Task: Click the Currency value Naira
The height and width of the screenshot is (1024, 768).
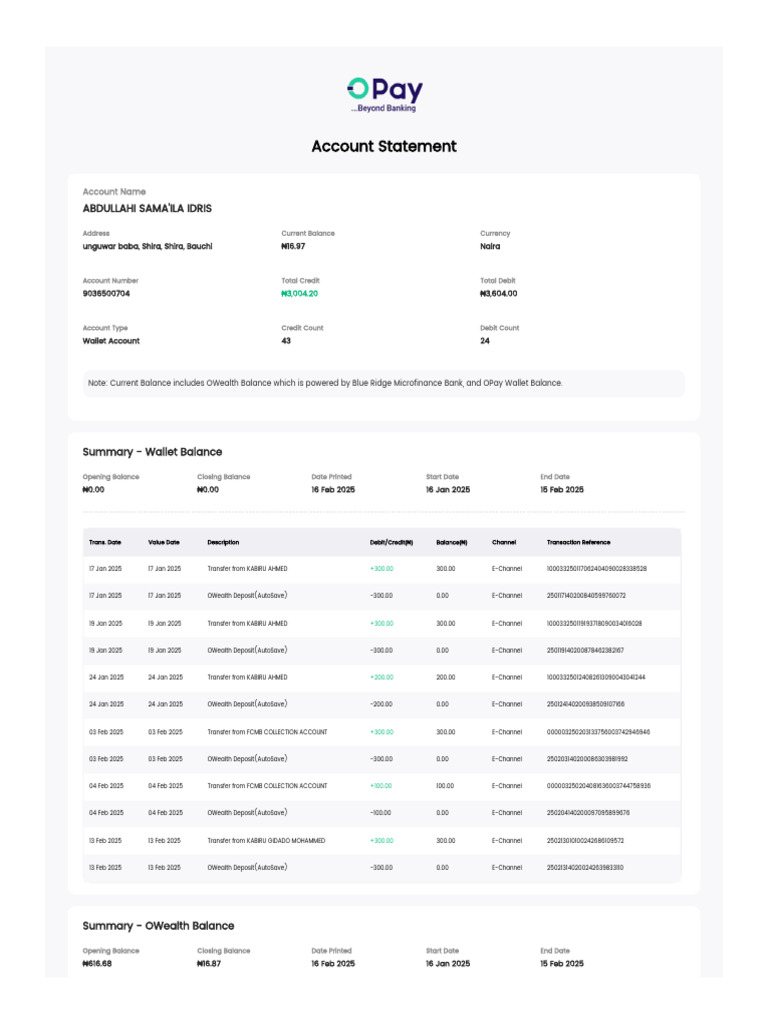Action: click(x=490, y=246)
